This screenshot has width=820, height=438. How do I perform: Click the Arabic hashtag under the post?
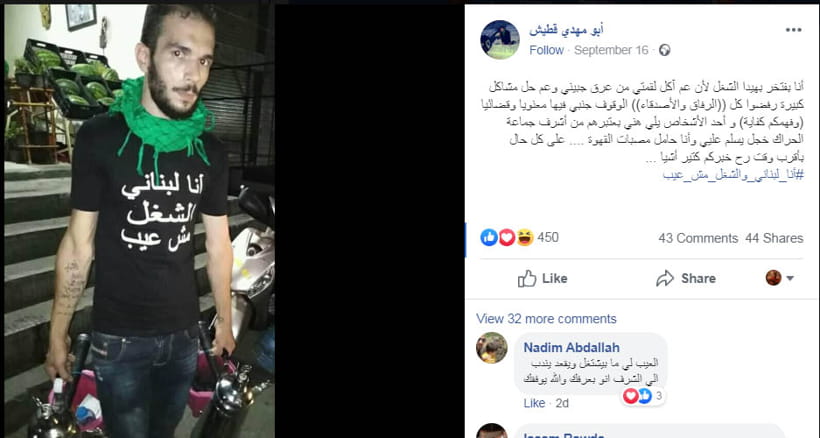(733, 175)
